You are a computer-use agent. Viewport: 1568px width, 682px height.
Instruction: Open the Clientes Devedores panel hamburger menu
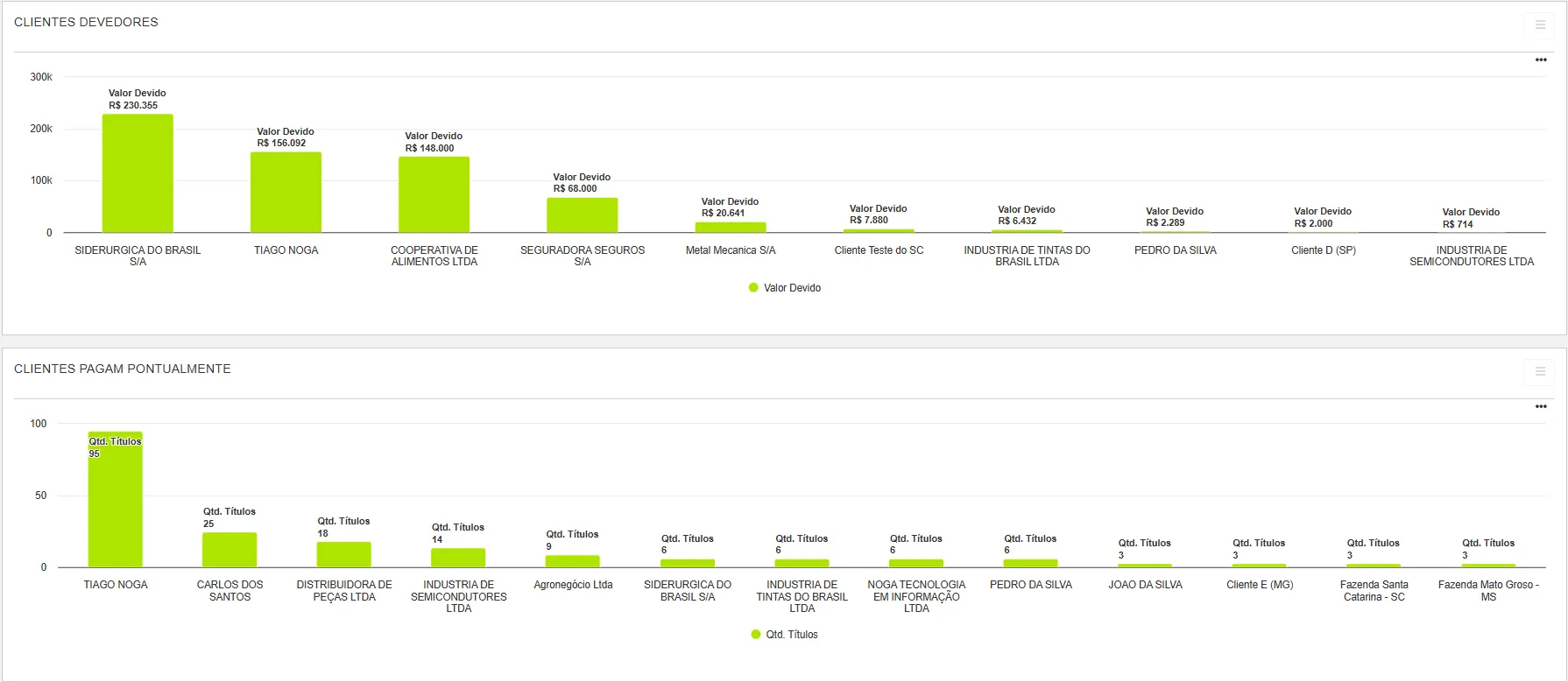coord(1539,25)
